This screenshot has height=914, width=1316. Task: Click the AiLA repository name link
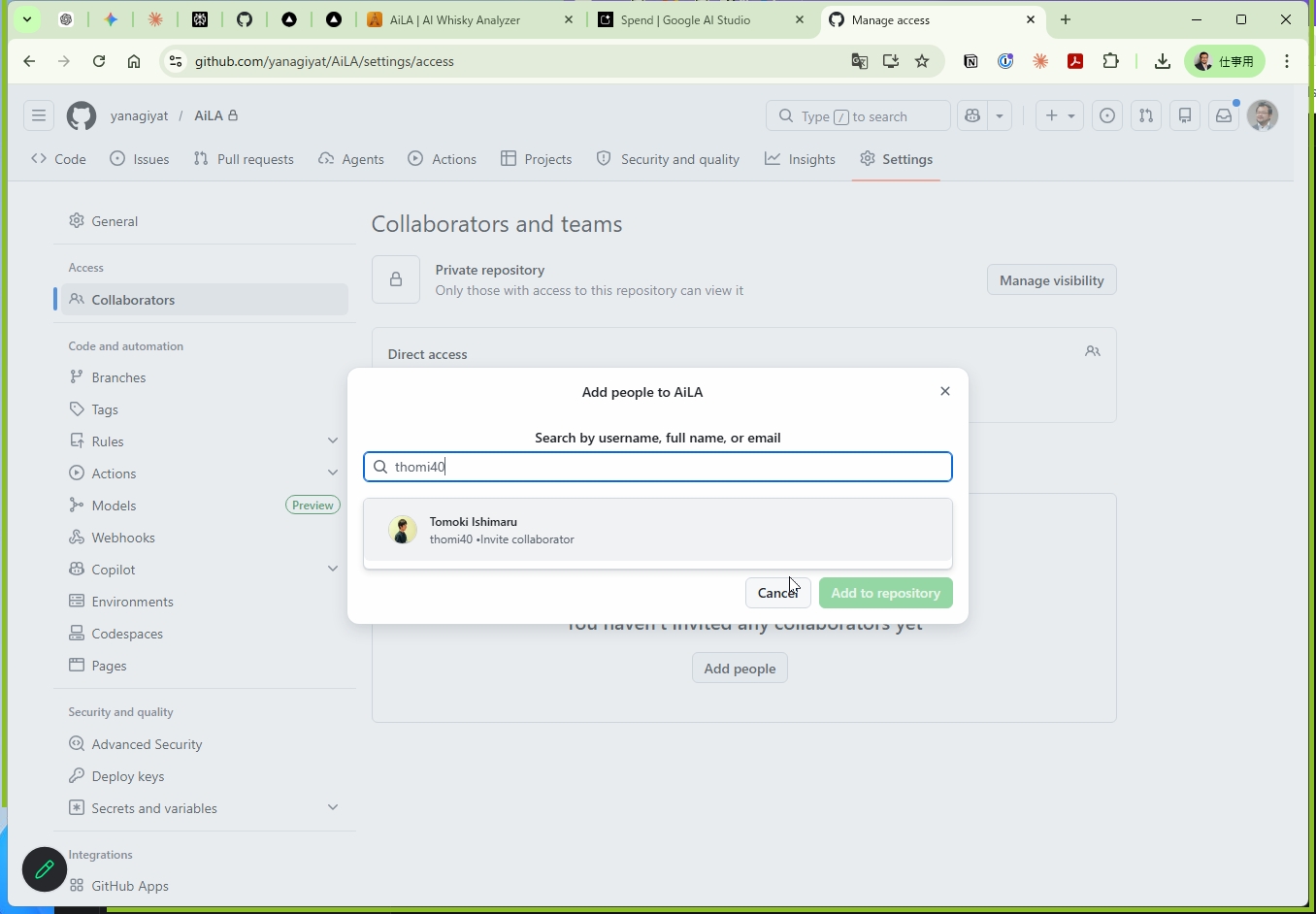click(x=209, y=116)
